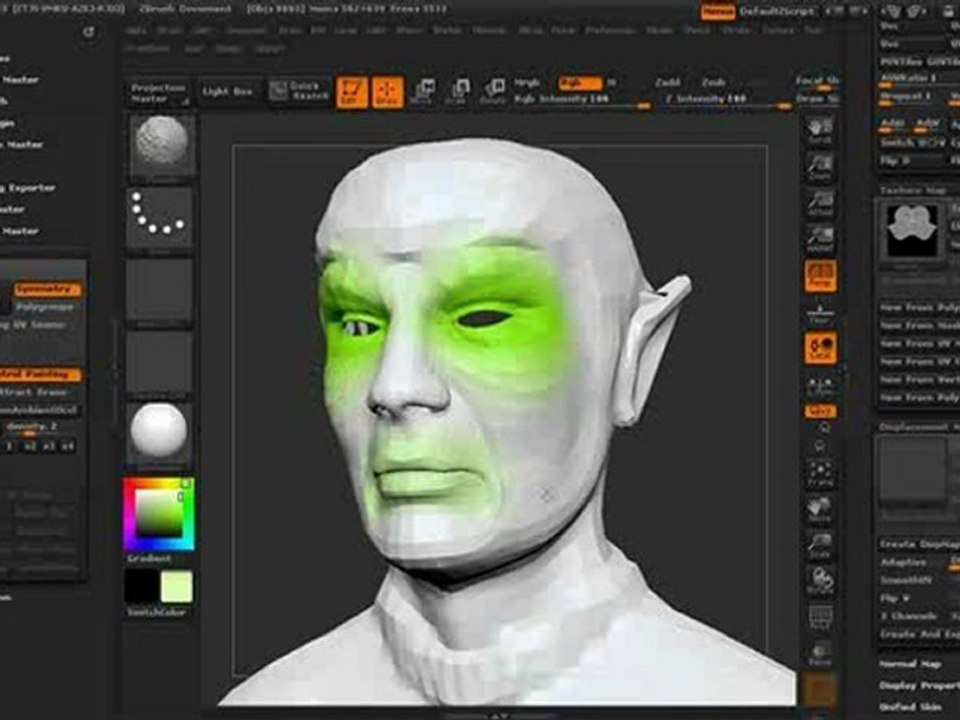The width and height of the screenshot is (960, 720).
Task: Click the x4 button in left panel
Action: [x=67, y=446]
